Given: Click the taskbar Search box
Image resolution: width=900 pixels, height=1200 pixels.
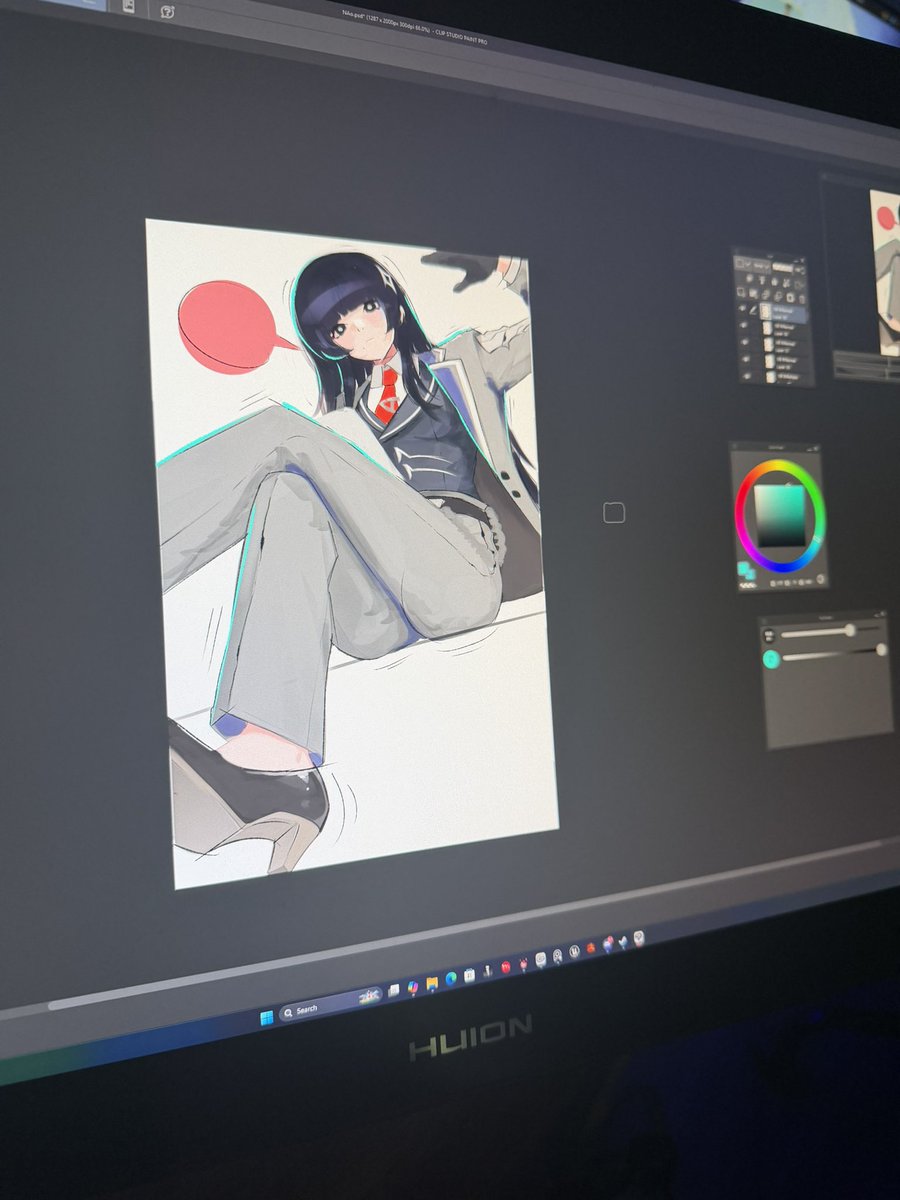Looking at the screenshot, I should coord(331,1004).
